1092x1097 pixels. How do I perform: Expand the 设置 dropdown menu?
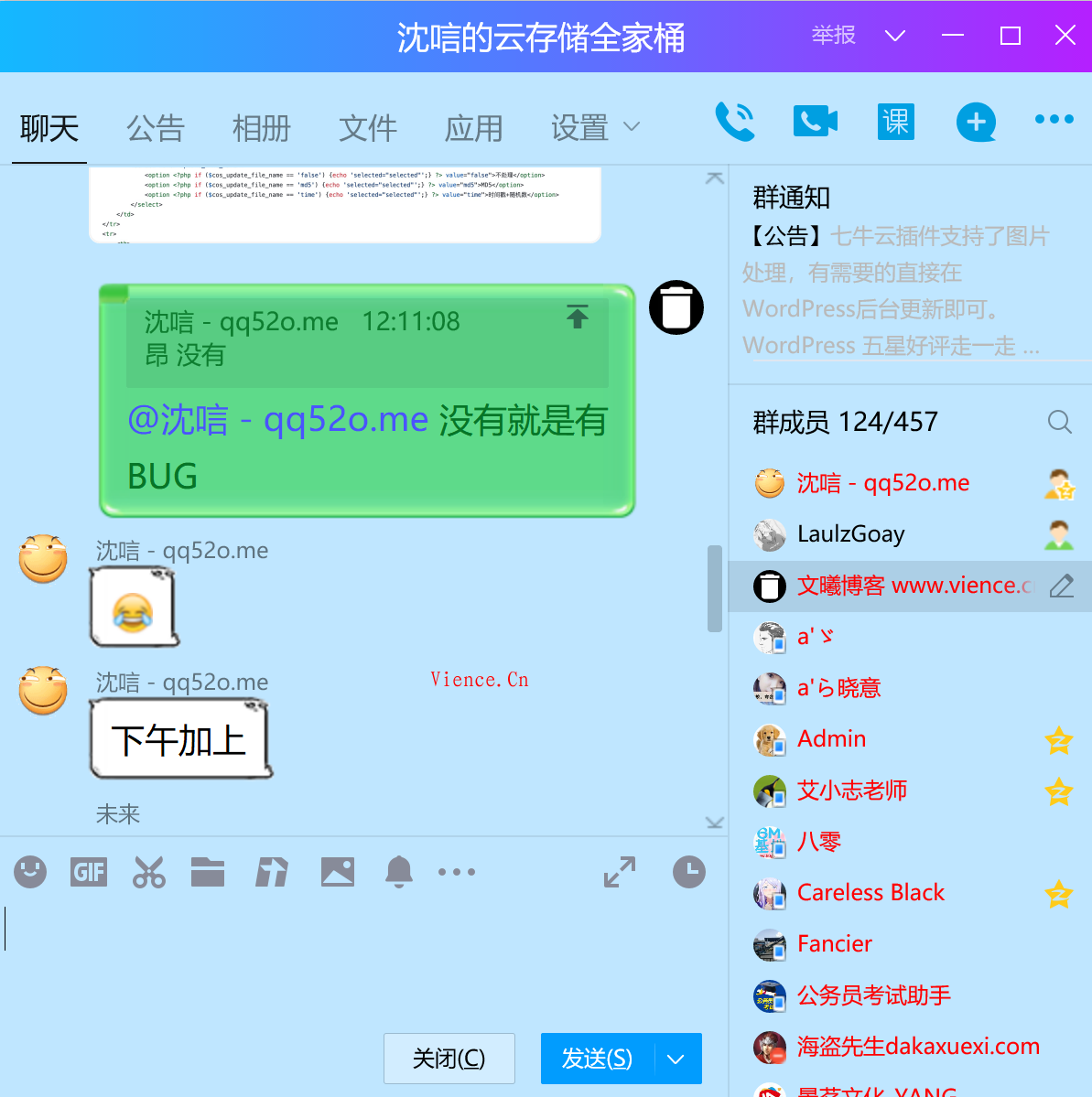(x=632, y=128)
